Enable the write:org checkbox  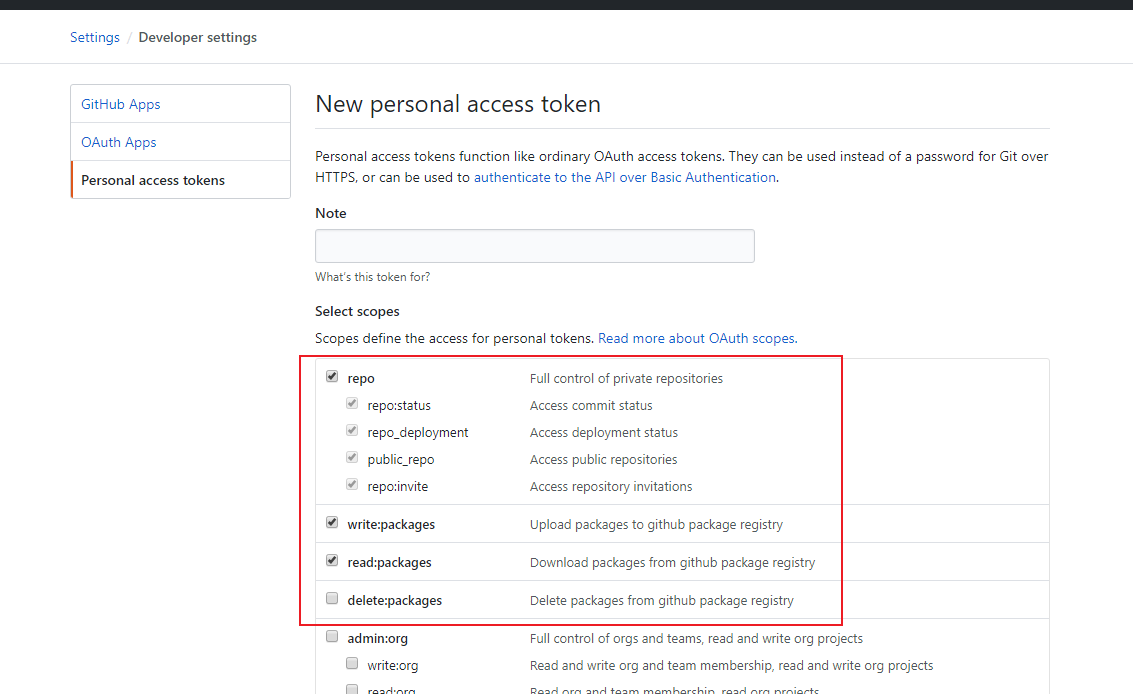coord(352,664)
